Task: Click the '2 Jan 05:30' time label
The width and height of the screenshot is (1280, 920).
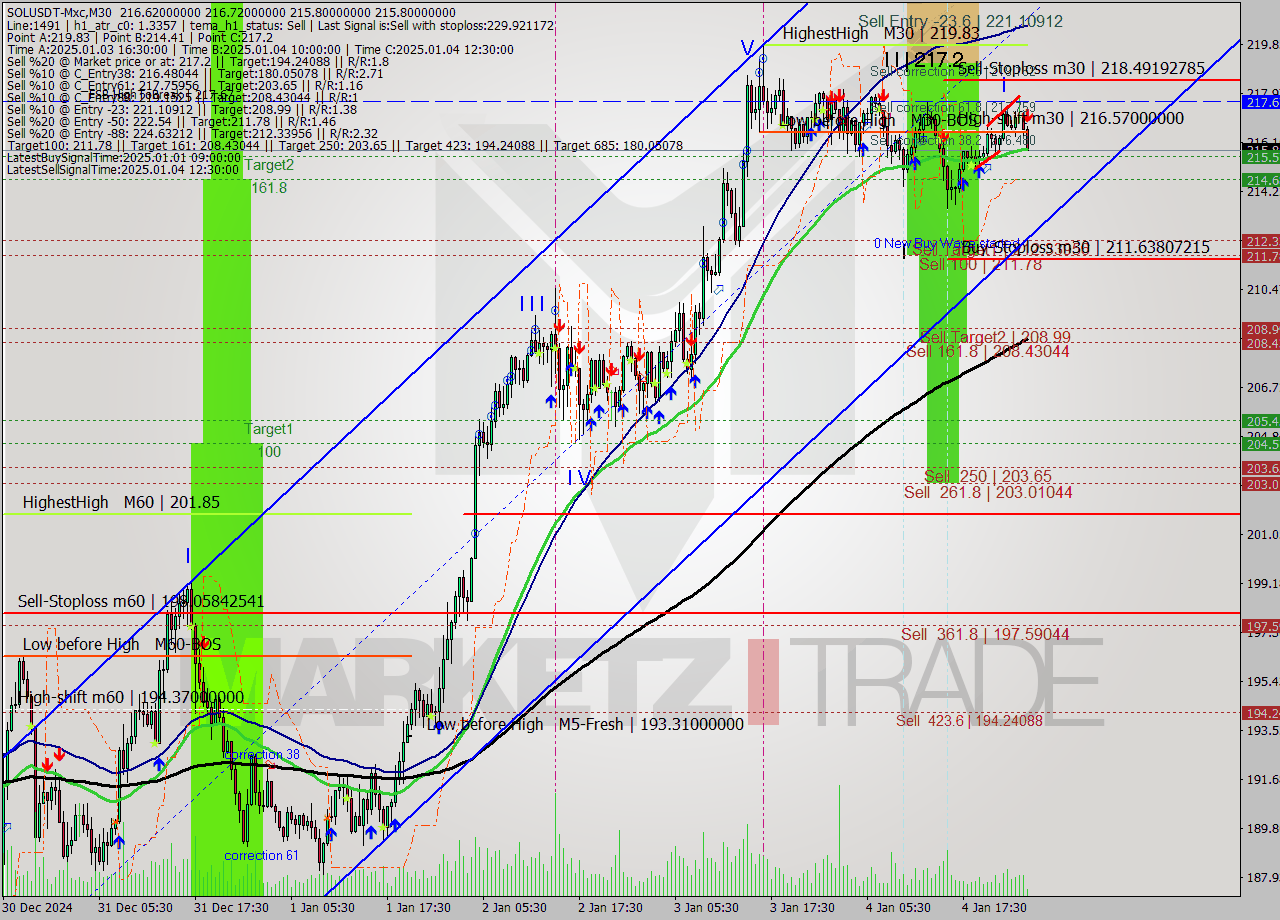Action: pyautogui.click(x=514, y=908)
